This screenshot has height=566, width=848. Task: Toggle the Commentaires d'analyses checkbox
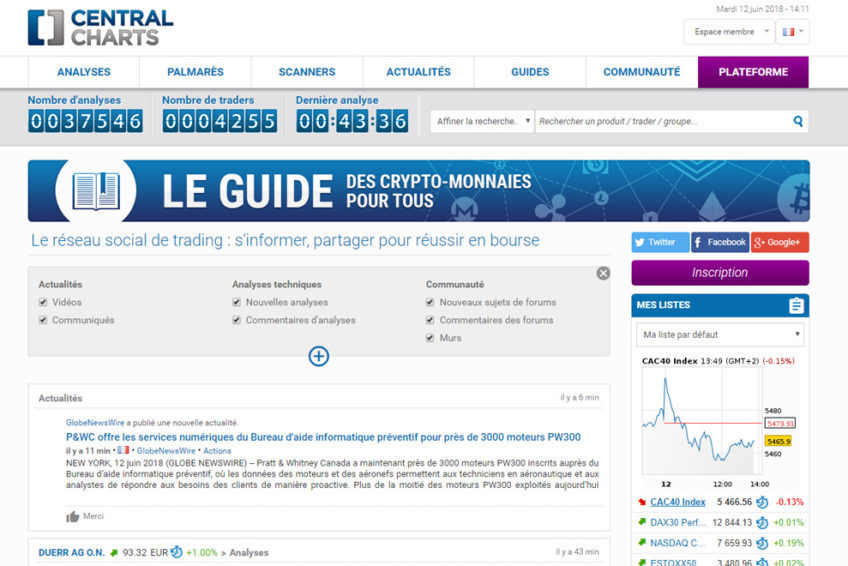236,320
